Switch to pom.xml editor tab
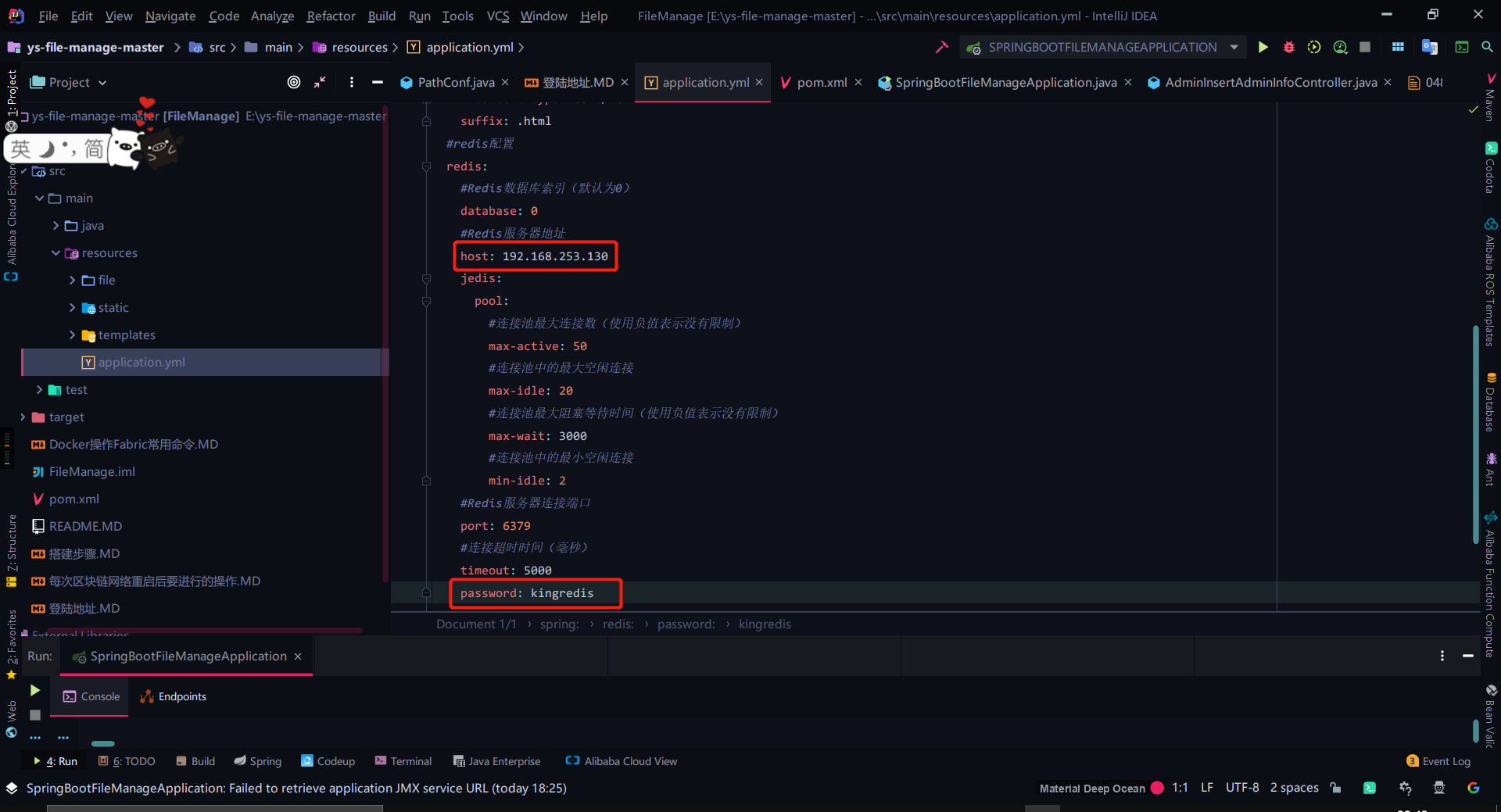1501x812 pixels. pos(822,82)
